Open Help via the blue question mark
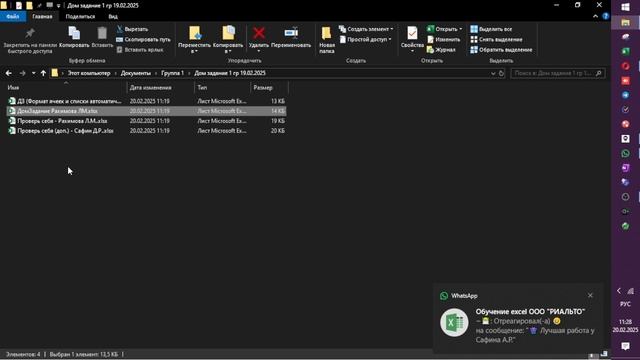 point(606,16)
